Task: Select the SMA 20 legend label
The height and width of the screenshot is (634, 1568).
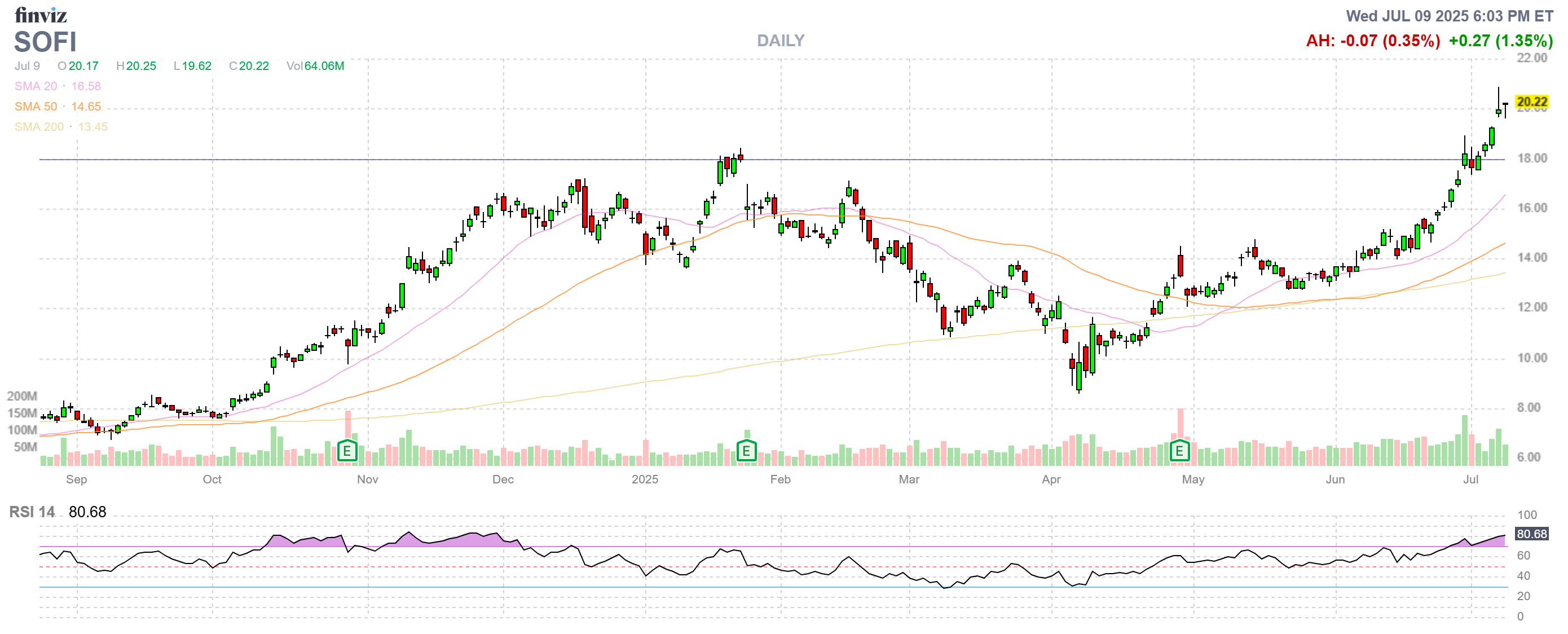Action: (x=36, y=86)
